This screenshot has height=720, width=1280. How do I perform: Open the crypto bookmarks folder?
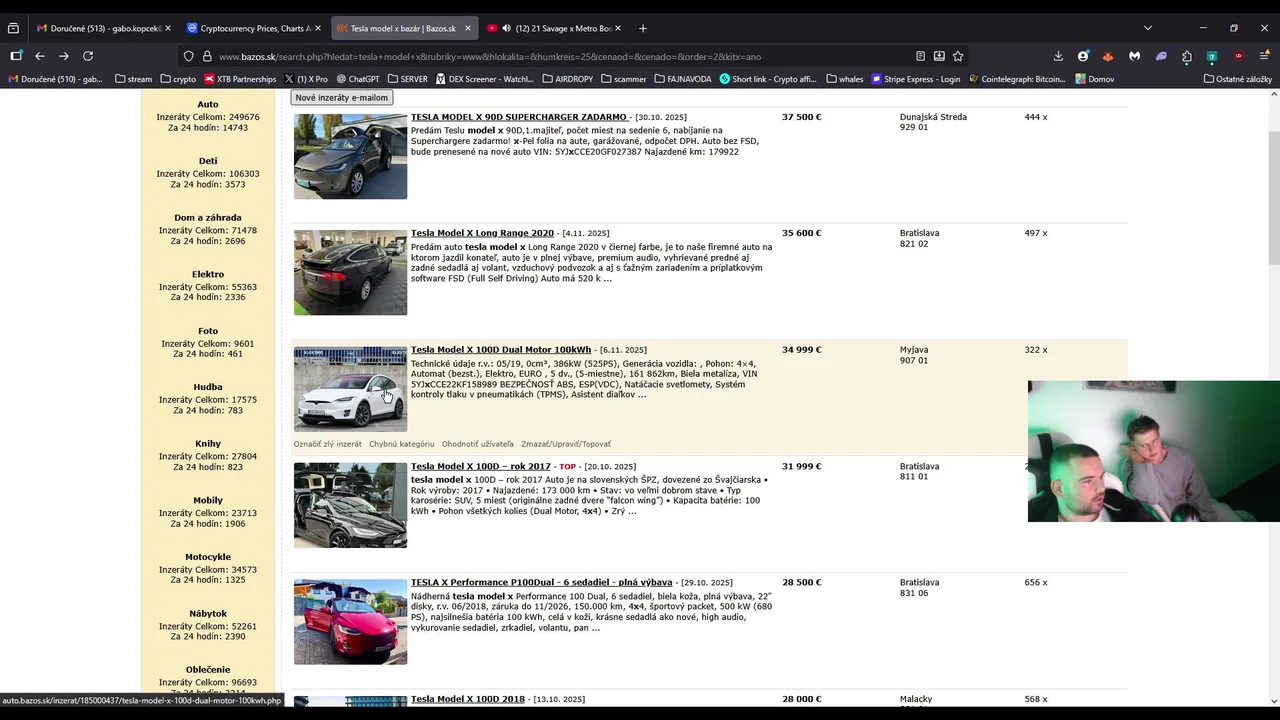pyautogui.click(x=178, y=79)
